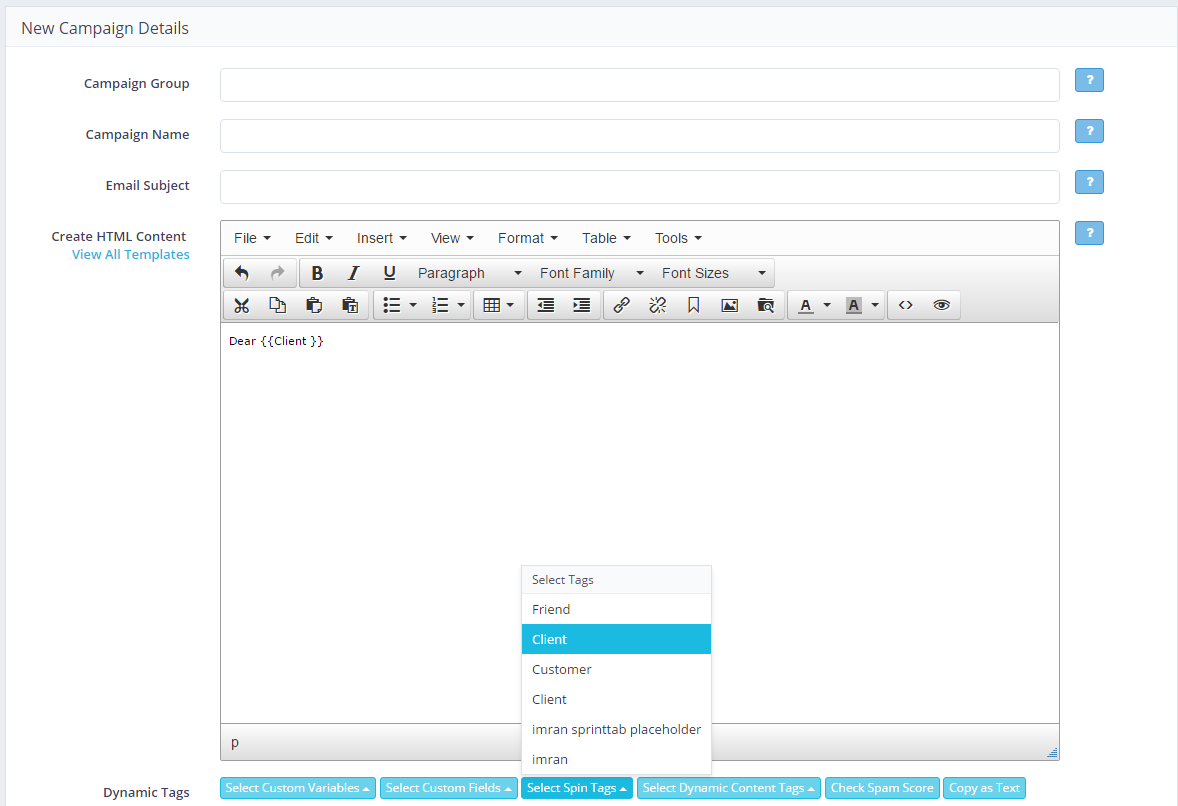Click the scissors cut icon
This screenshot has height=806, width=1178.
point(241,305)
